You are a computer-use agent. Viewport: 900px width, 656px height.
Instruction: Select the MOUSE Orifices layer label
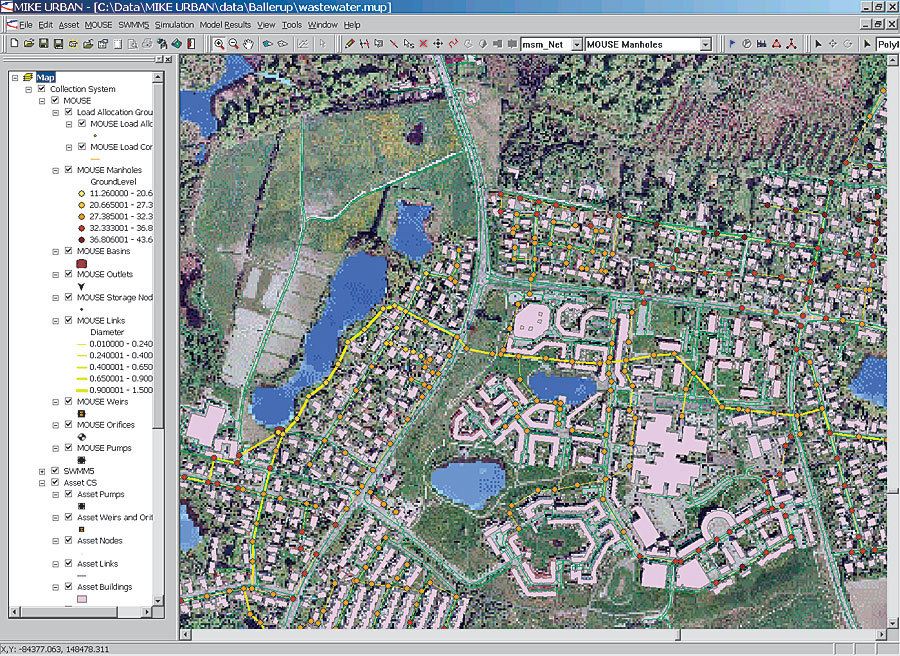tap(106, 425)
